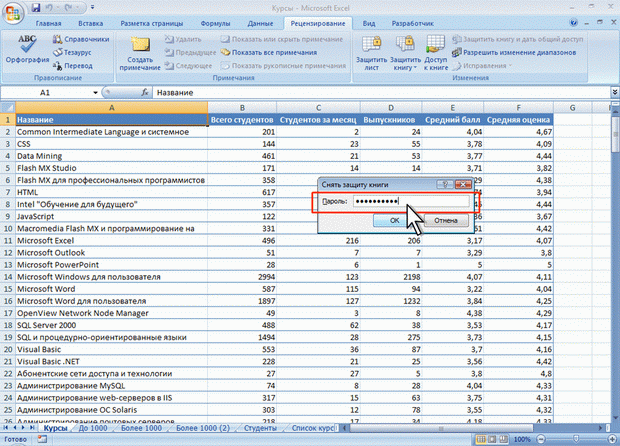Switch to the До 1000 sheet
The width and height of the screenshot is (620, 446).
pyautogui.click(x=93, y=428)
